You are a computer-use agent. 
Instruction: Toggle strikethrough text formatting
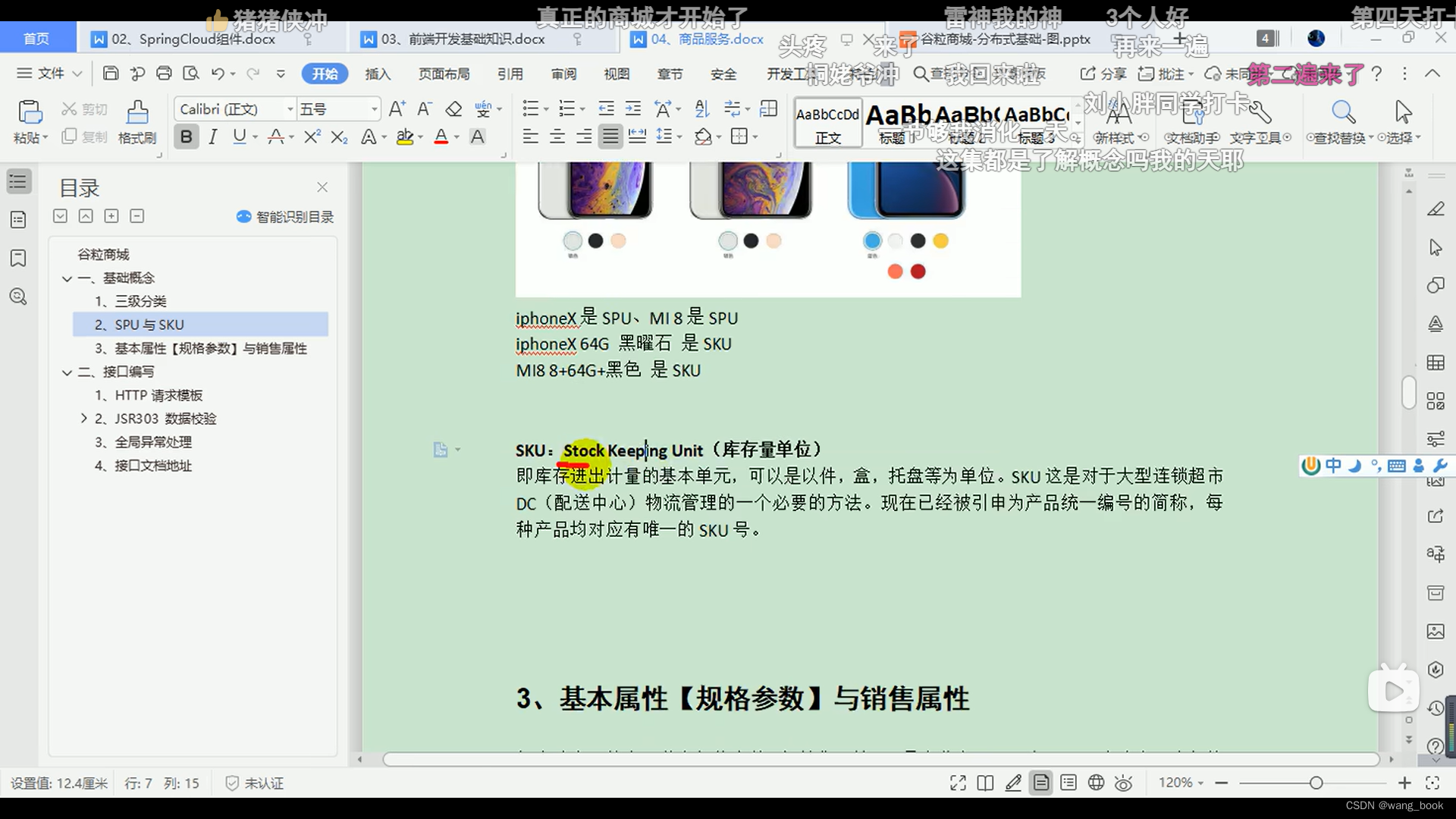click(x=276, y=136)
